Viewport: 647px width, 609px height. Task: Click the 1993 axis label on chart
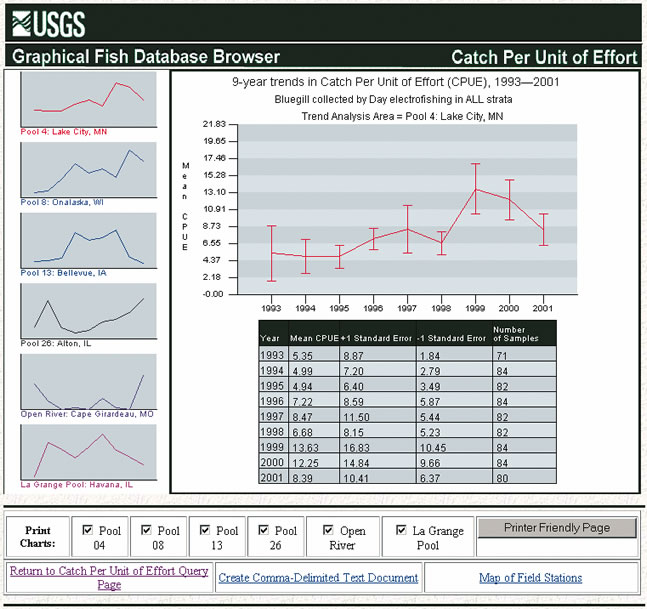click(x=271, y=308)
